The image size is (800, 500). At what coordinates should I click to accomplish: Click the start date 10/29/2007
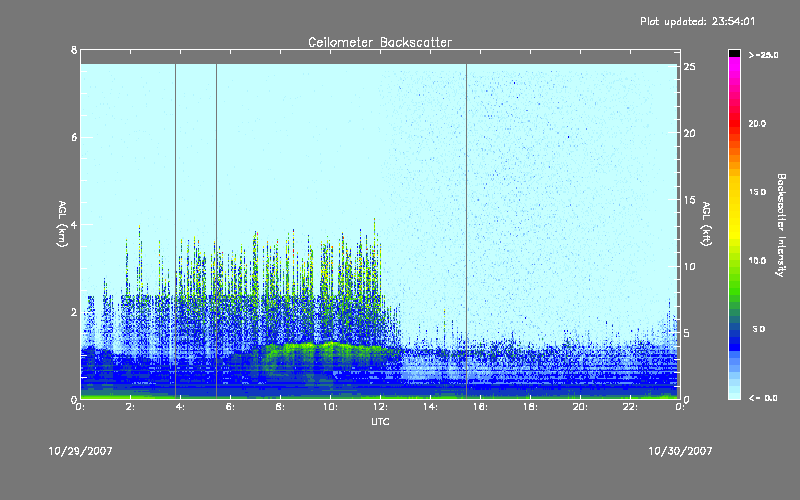[81, 451]
